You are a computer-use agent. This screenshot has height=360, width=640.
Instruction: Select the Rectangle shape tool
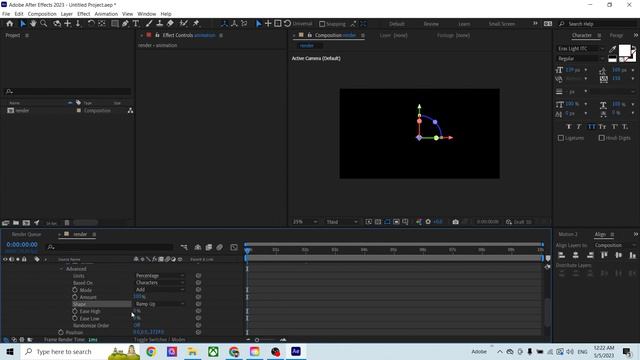coord(115,24)
